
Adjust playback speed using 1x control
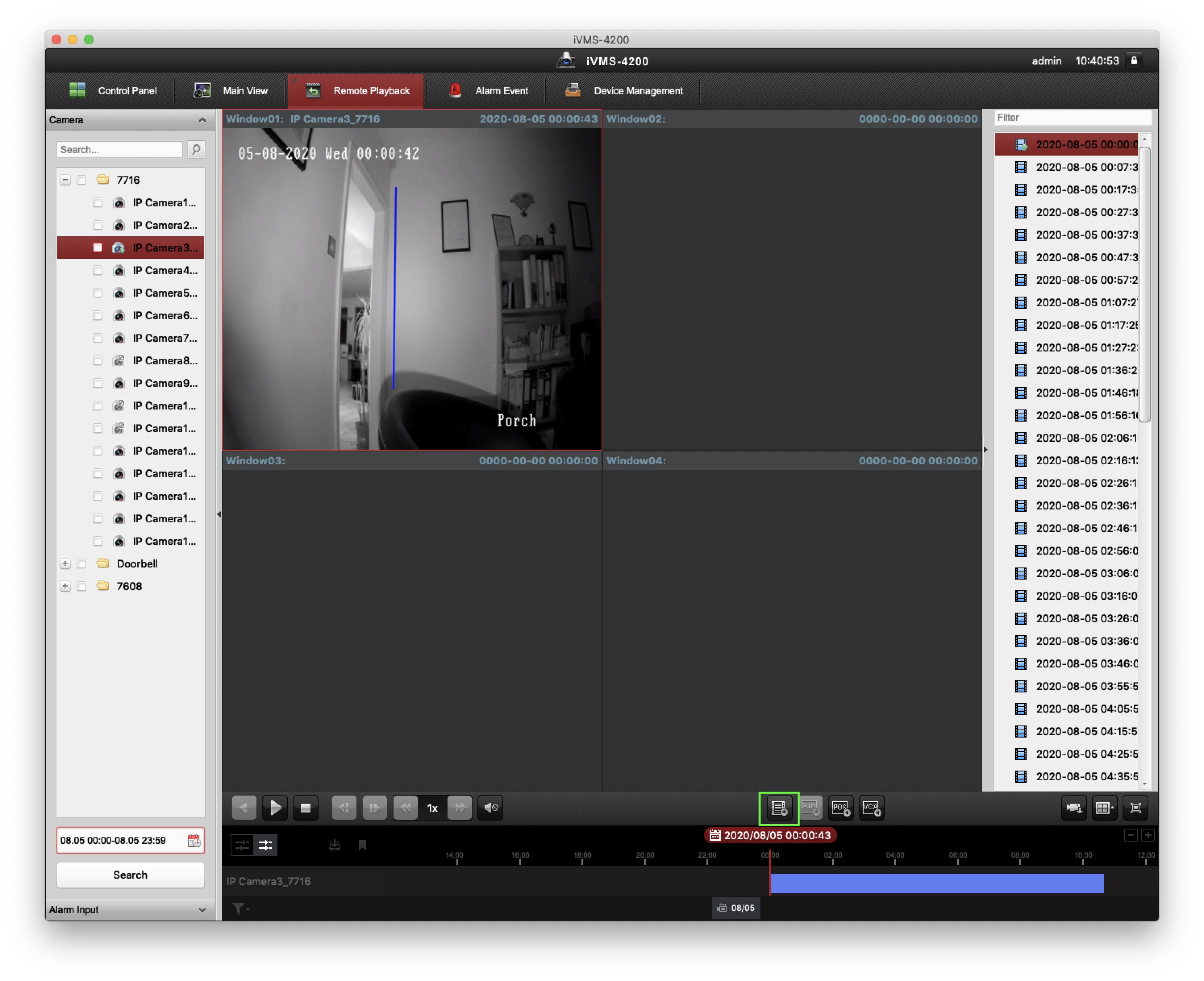(432, 808)
